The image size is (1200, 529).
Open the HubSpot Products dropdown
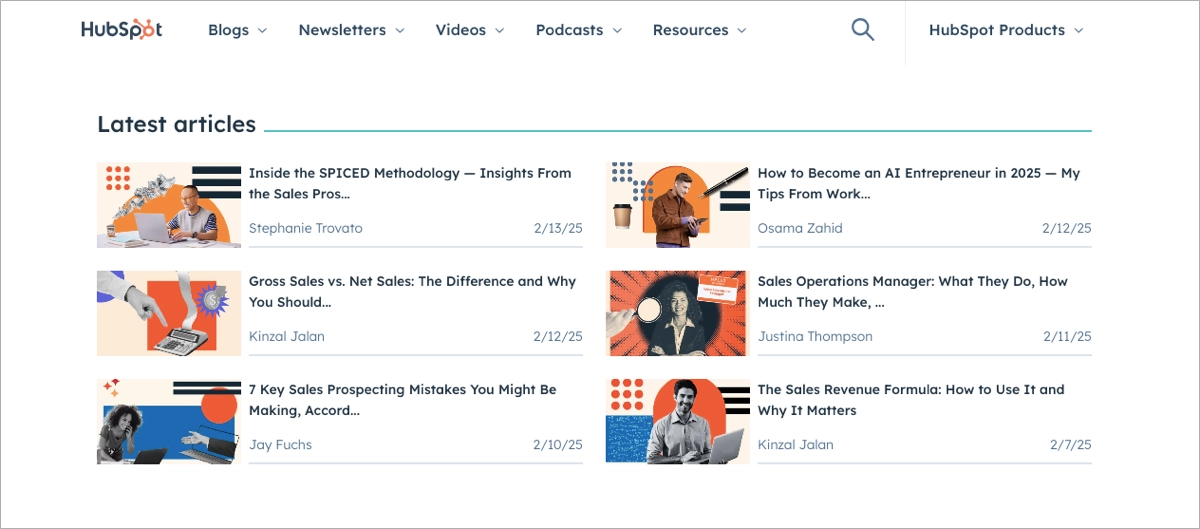(x=1005, y=30)
